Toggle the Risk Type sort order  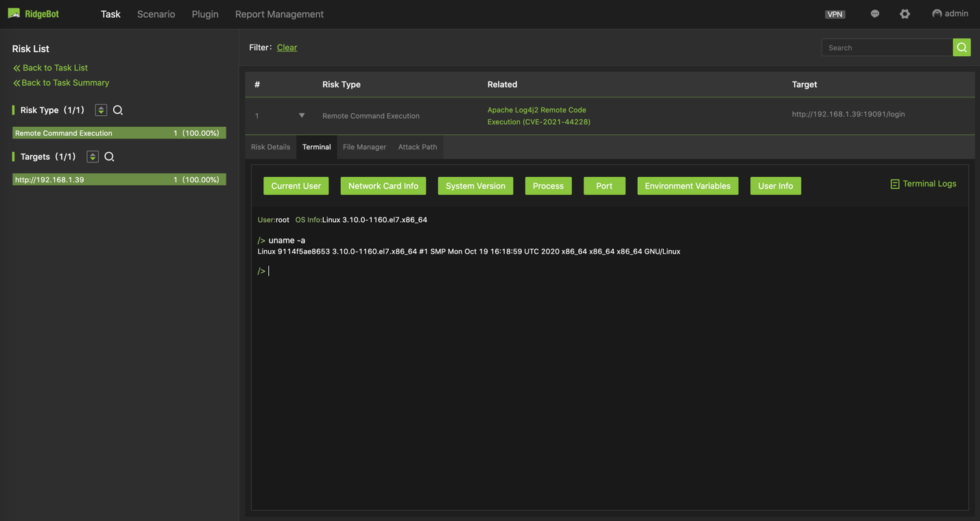pyautogui.click(x=101, y=111)
